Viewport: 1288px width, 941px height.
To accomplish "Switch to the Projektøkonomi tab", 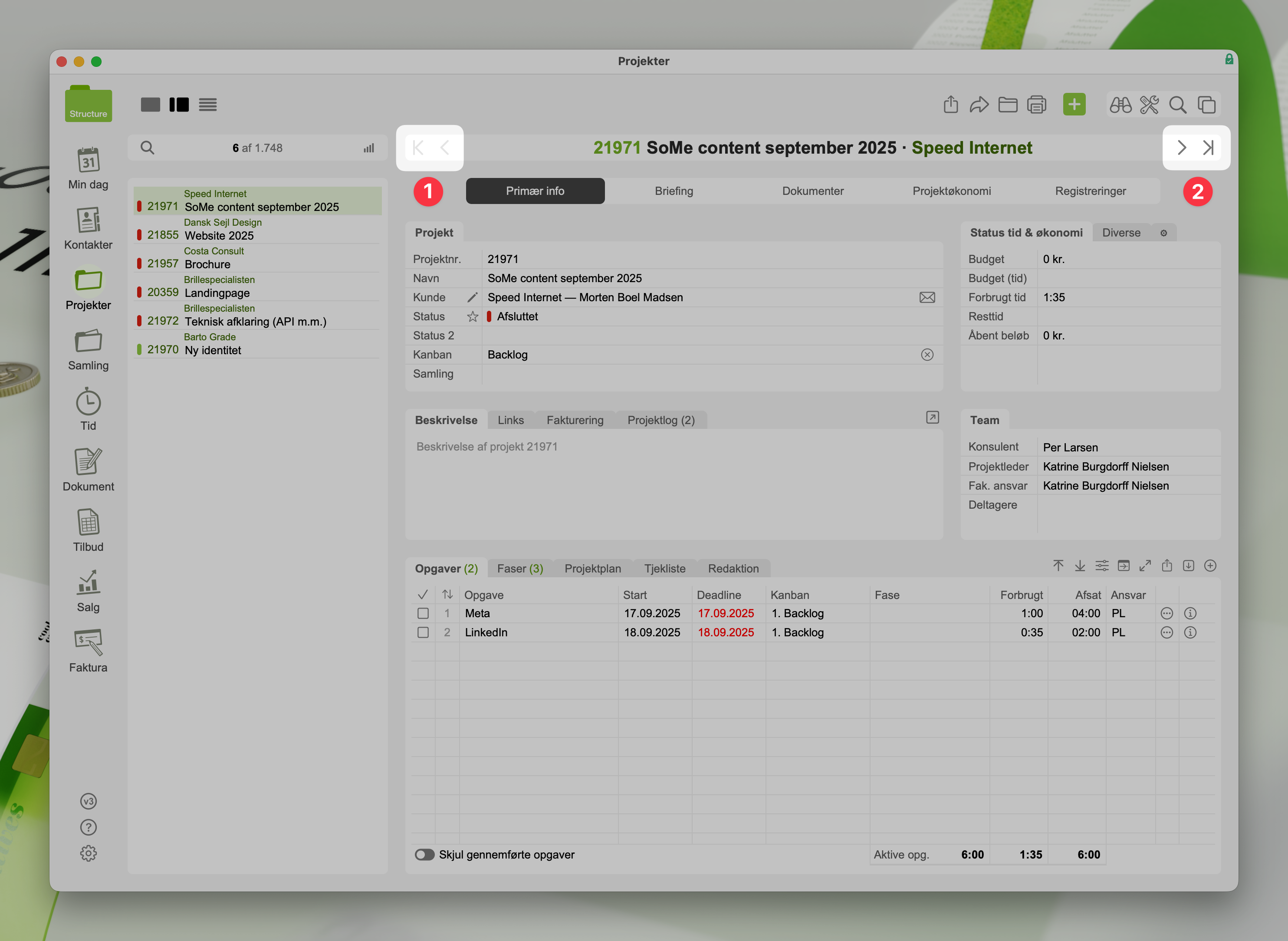I will [x=952, y=191].
